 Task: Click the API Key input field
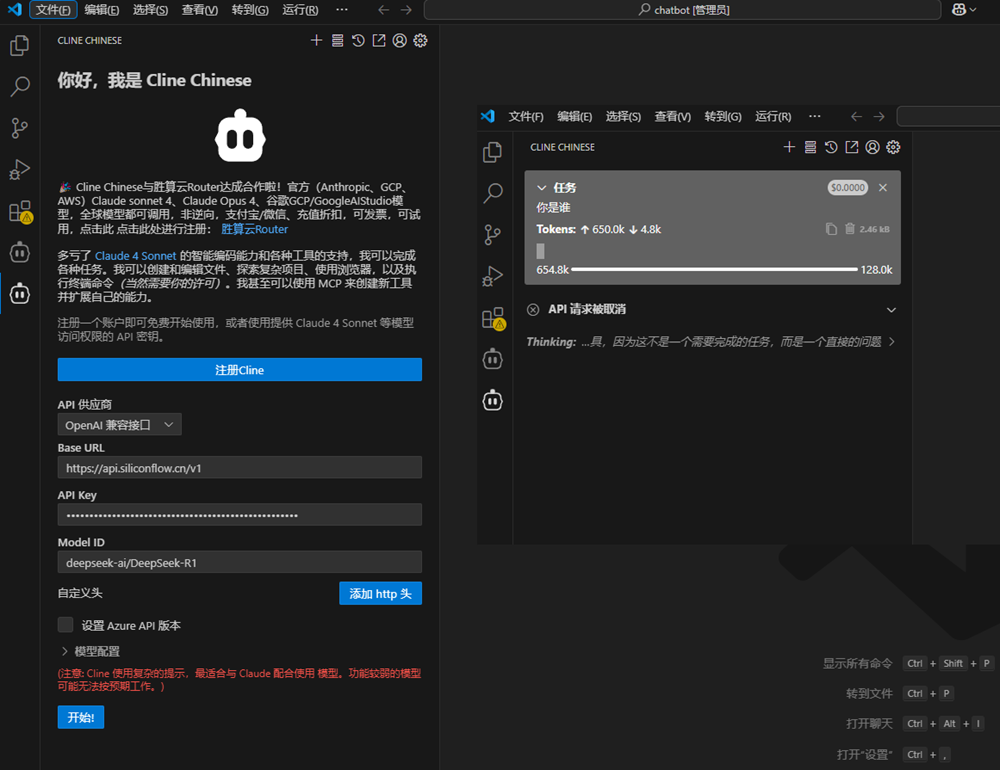tap(240, 515)
